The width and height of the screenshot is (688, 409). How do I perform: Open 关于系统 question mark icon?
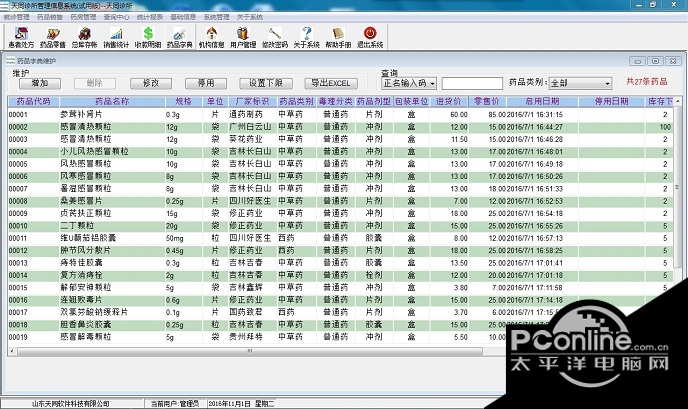(x=306, y=37)
